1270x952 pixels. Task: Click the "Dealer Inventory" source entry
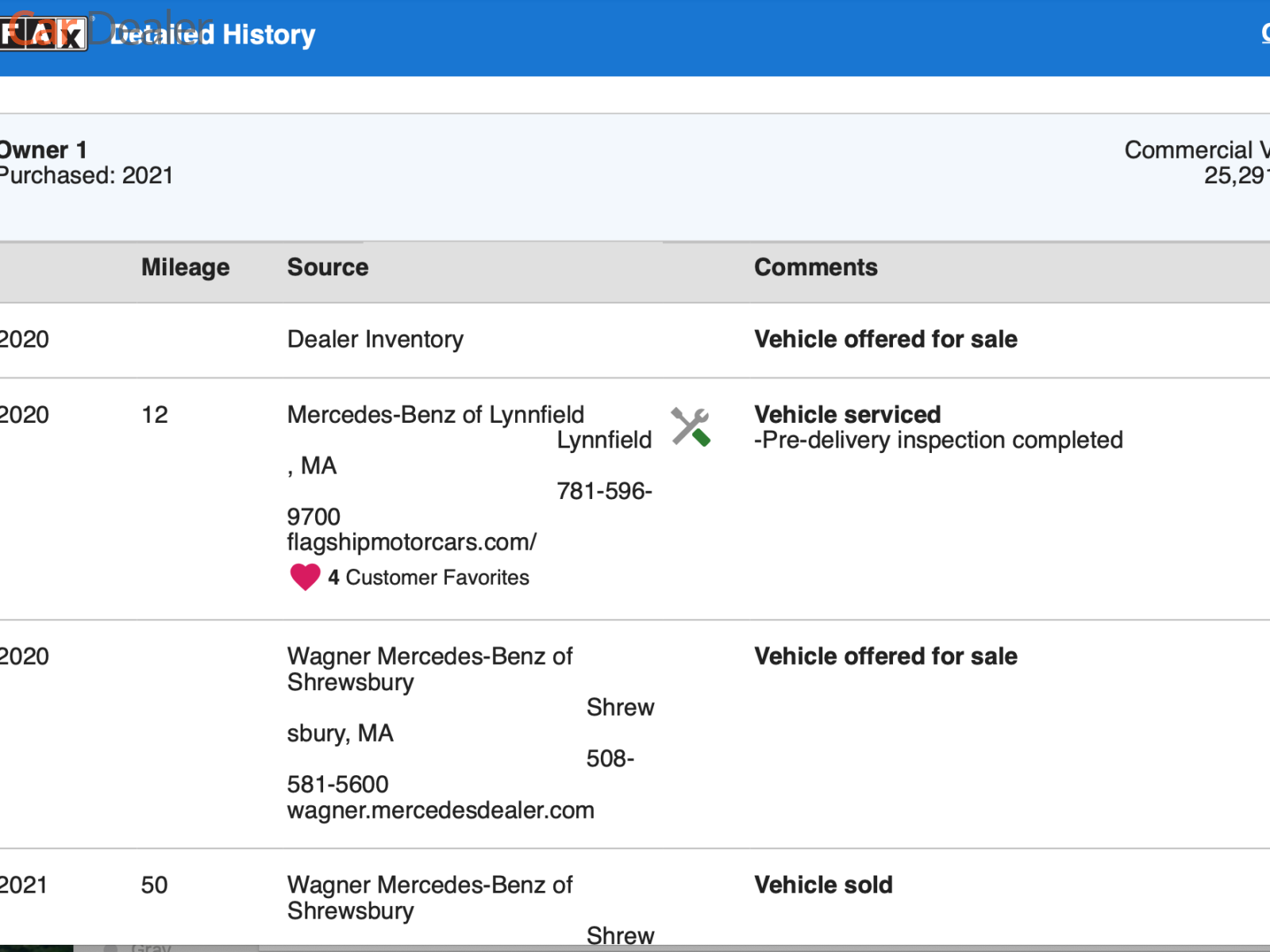[x=375, y=340]
